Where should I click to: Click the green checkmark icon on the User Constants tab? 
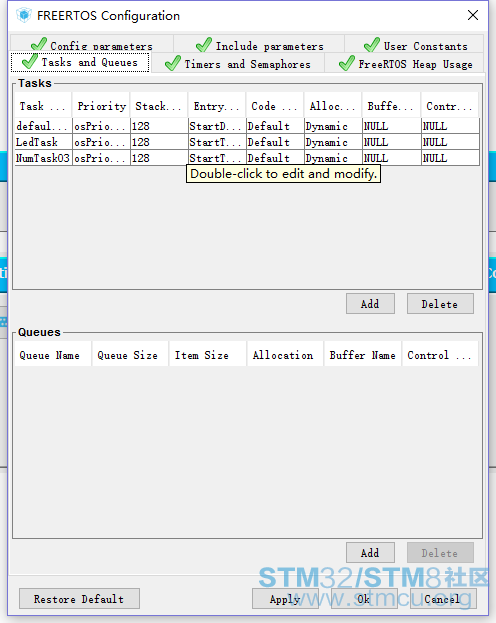(x=372, y=44)
